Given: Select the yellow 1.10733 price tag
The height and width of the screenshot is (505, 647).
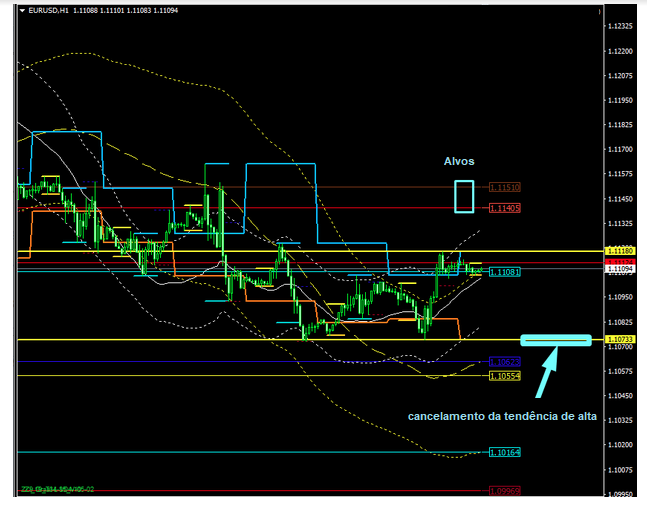Looking at the screenshot, I should click(x=620, y=341).
